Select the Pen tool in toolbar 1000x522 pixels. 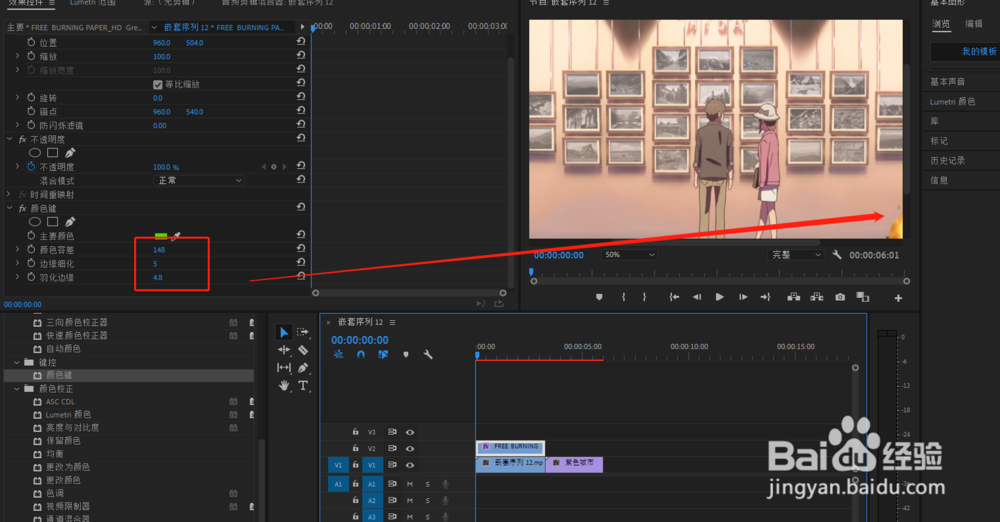pos(303,368)
